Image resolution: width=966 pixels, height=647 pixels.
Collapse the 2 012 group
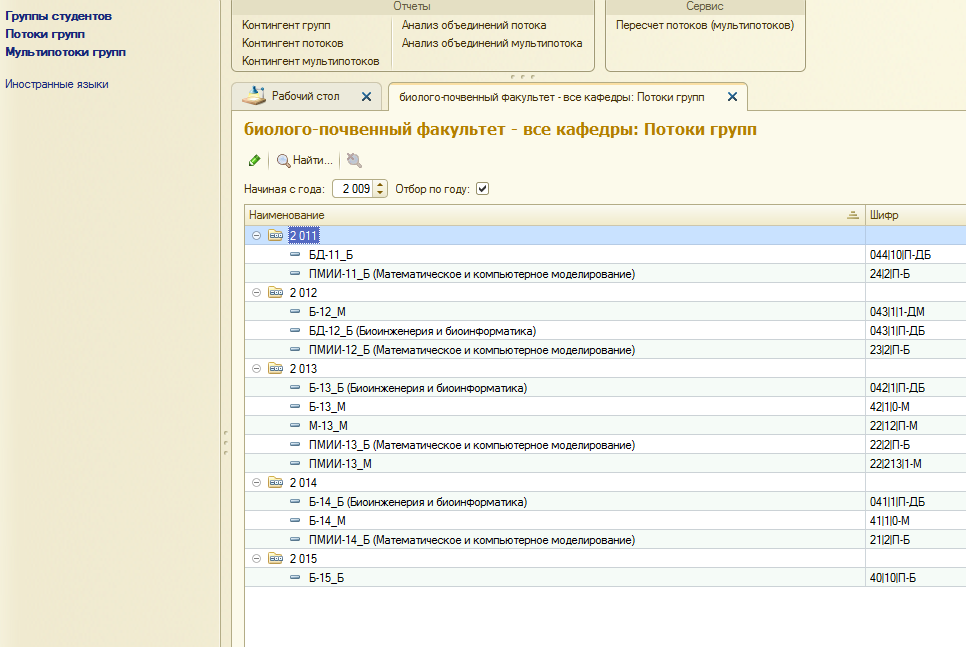(256, 293)
